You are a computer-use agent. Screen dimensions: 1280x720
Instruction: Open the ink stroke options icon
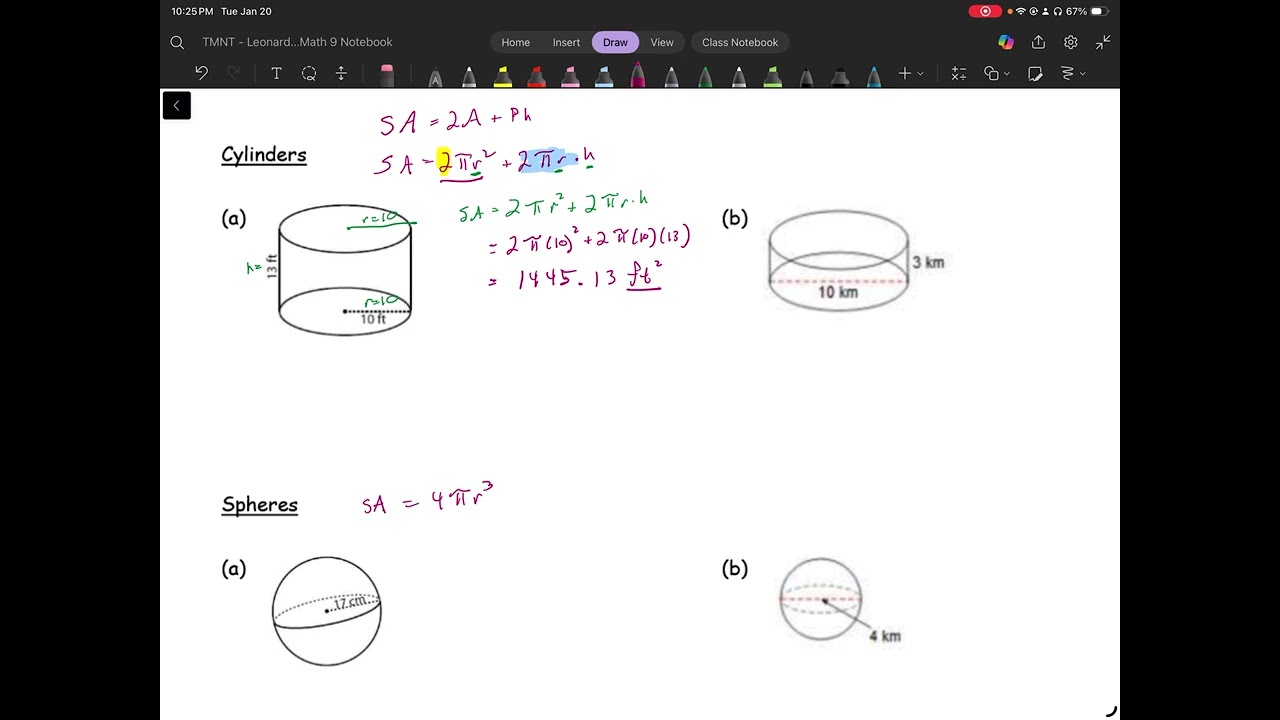[1067, 73]
